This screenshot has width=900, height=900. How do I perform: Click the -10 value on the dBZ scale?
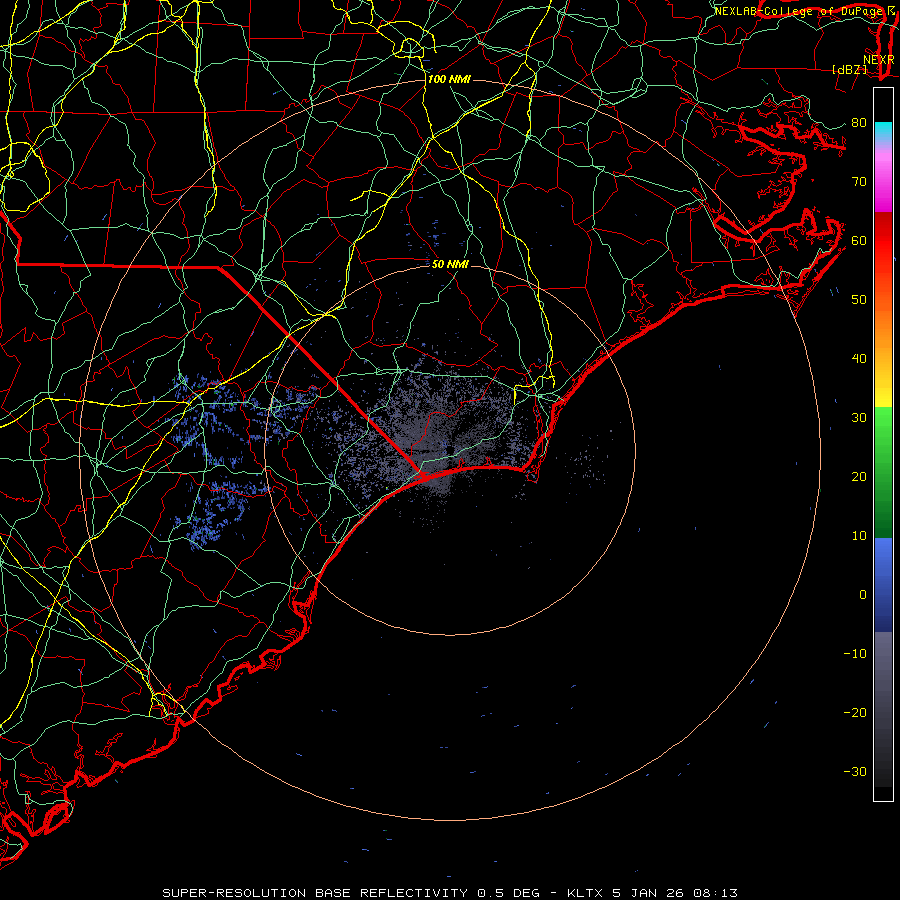pyautogui.click(x=855, y=654)
